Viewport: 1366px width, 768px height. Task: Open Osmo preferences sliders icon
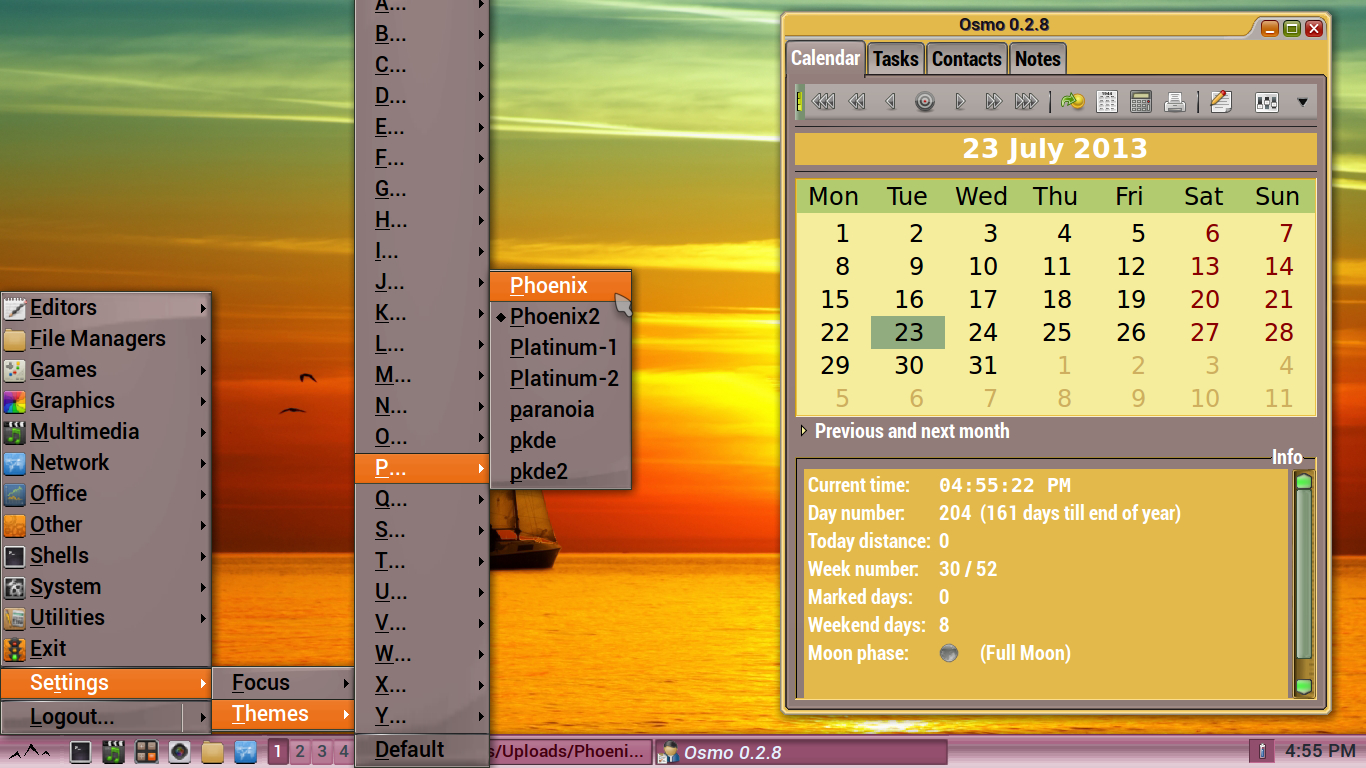coord(1267,102)
